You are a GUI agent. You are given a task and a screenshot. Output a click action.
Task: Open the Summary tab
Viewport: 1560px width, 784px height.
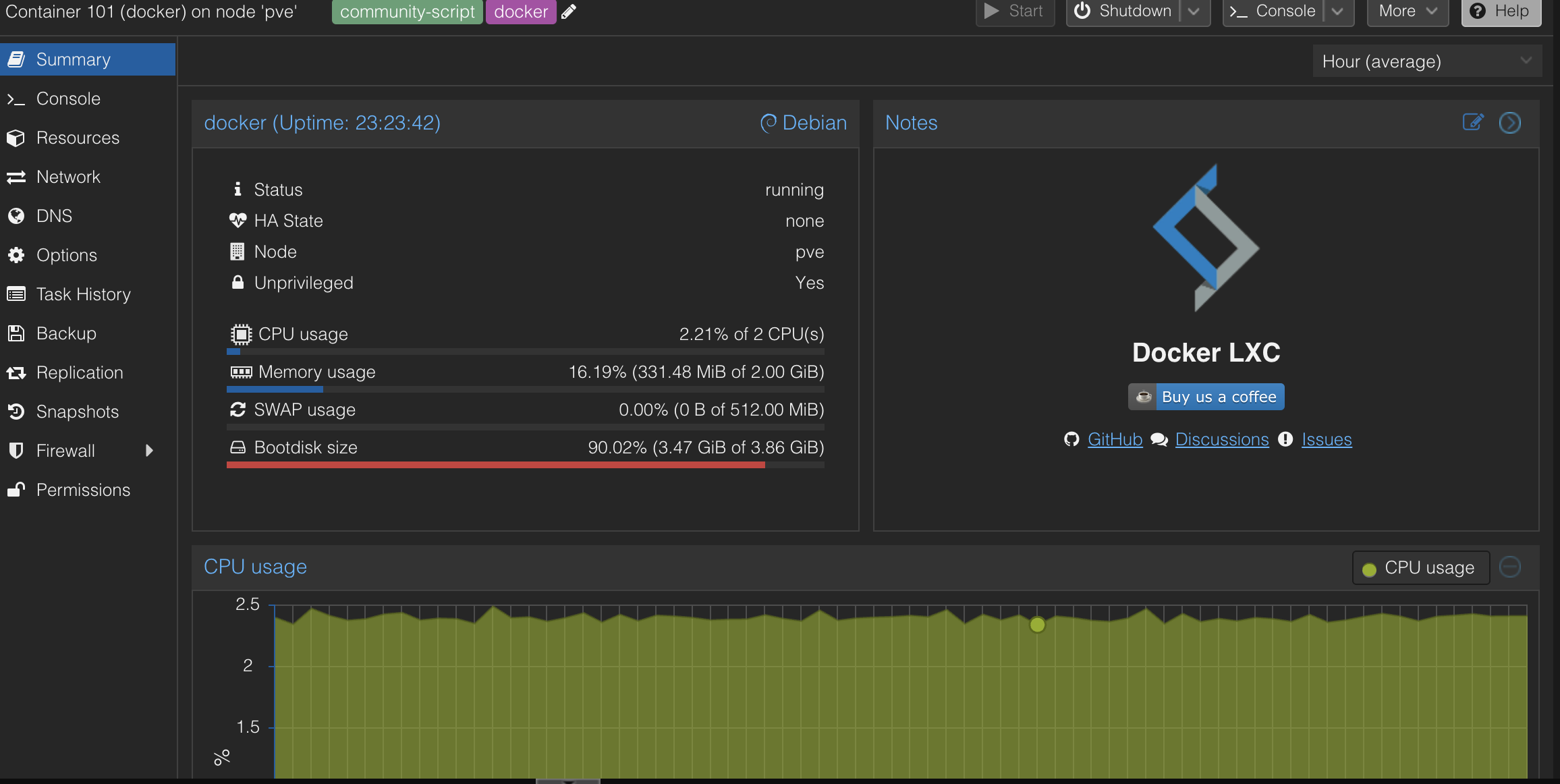[x=88, y=59]
